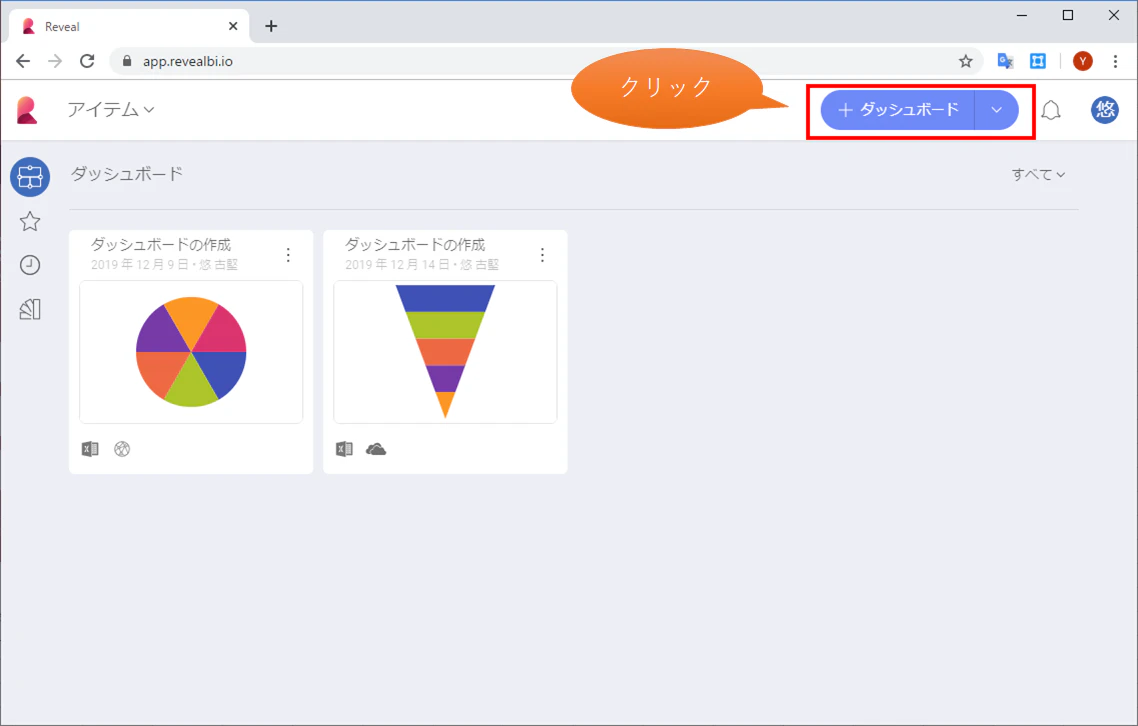The image size is (1138, 726).
Task: Open the user avatar labeled 悠
Action: click(1105, 110)
